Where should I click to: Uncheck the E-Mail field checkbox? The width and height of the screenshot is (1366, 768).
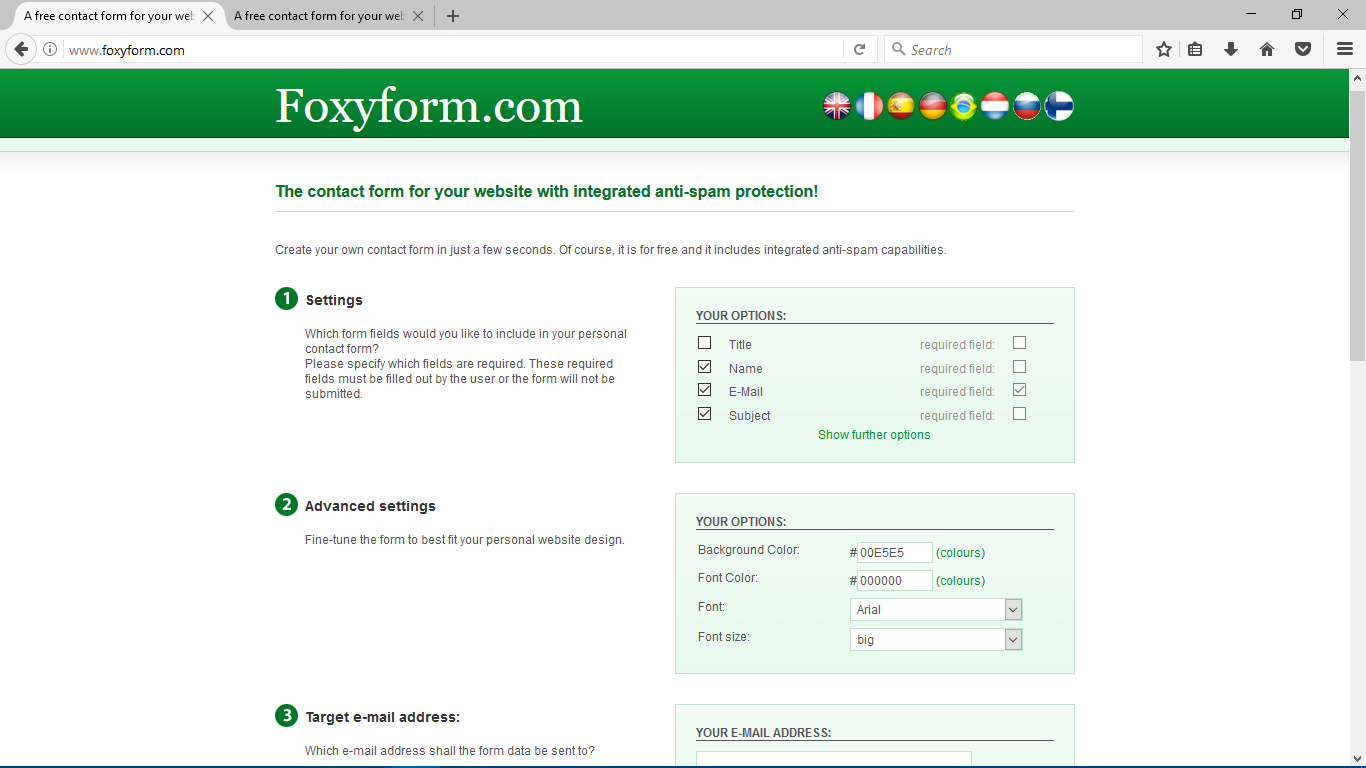click(705, 390)
